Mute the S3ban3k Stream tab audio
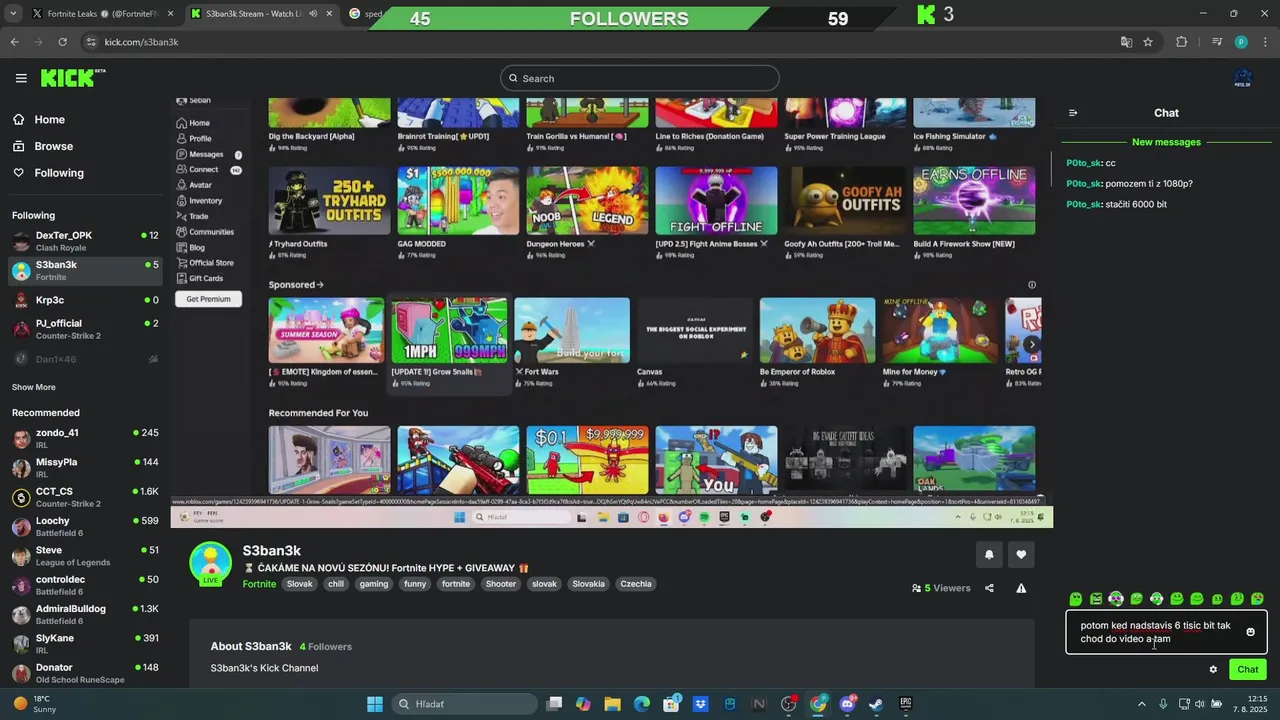 pos(314,14)
